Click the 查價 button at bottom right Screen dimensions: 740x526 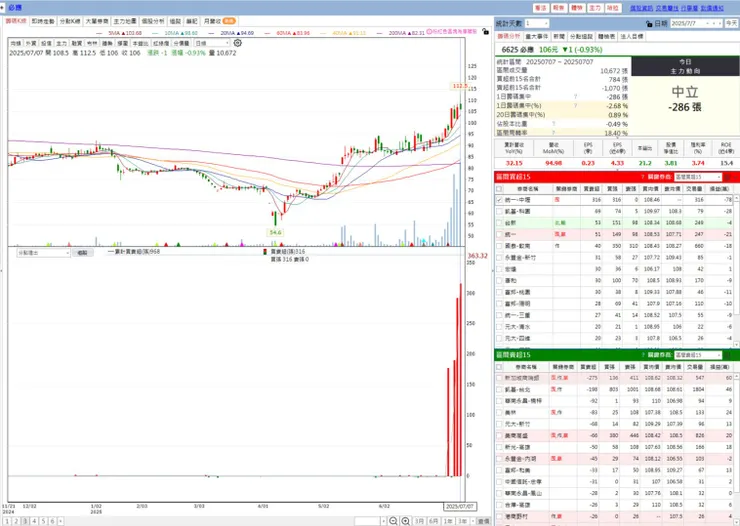point(483,521)
